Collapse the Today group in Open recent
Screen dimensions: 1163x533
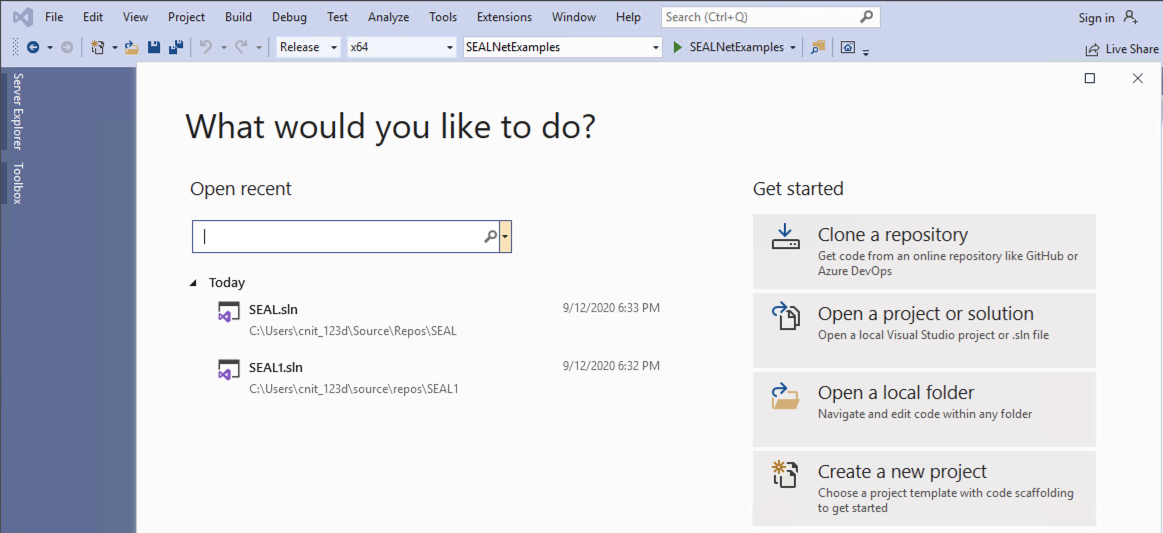click(194, 282)
